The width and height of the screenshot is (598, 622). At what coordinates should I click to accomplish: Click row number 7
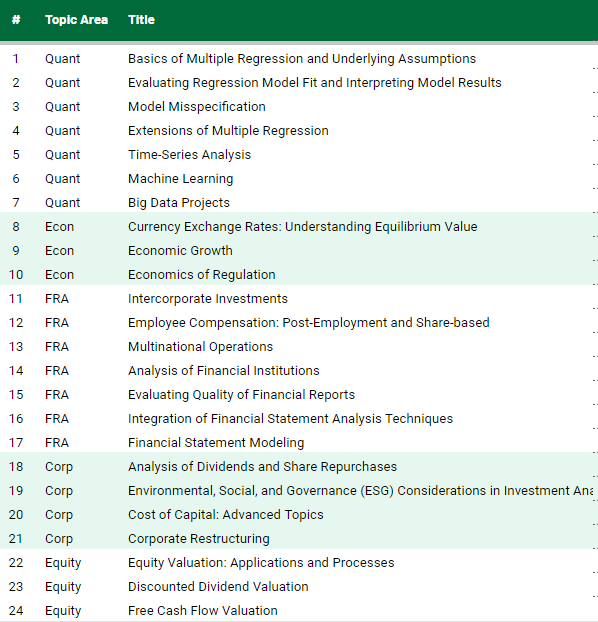pos(16,203)
